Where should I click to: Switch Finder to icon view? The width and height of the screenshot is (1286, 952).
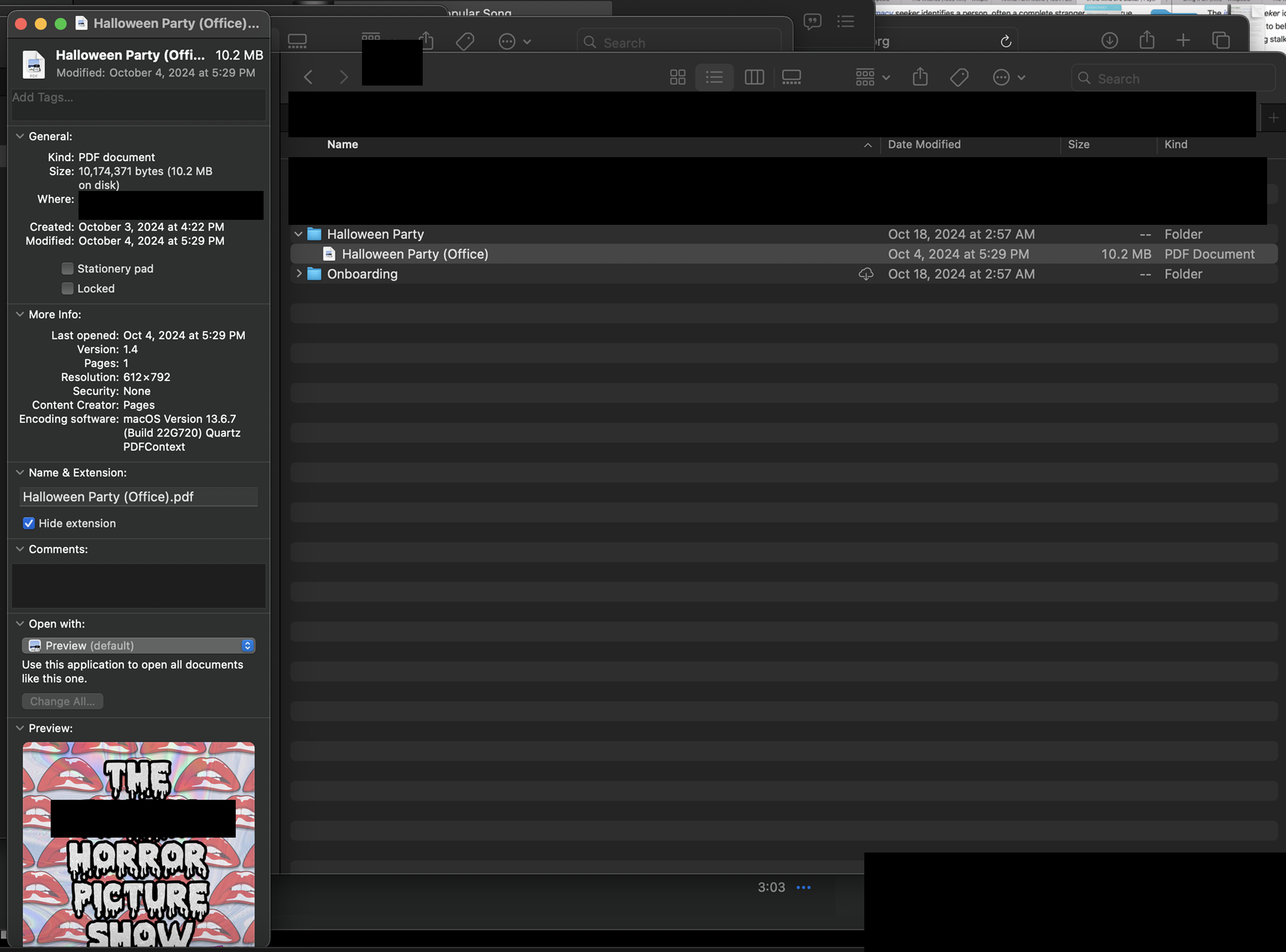click(678, 77)
